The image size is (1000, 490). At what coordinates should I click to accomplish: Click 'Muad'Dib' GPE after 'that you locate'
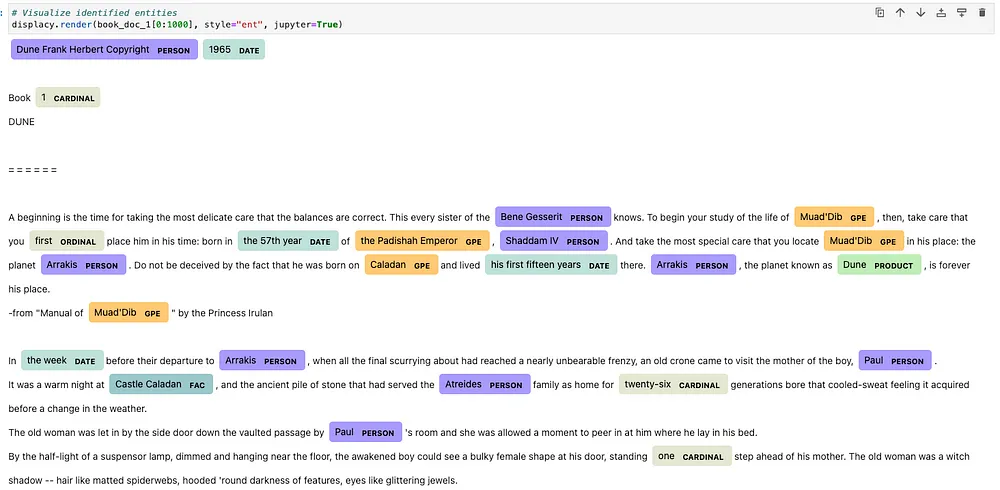[x=864, y=241]
